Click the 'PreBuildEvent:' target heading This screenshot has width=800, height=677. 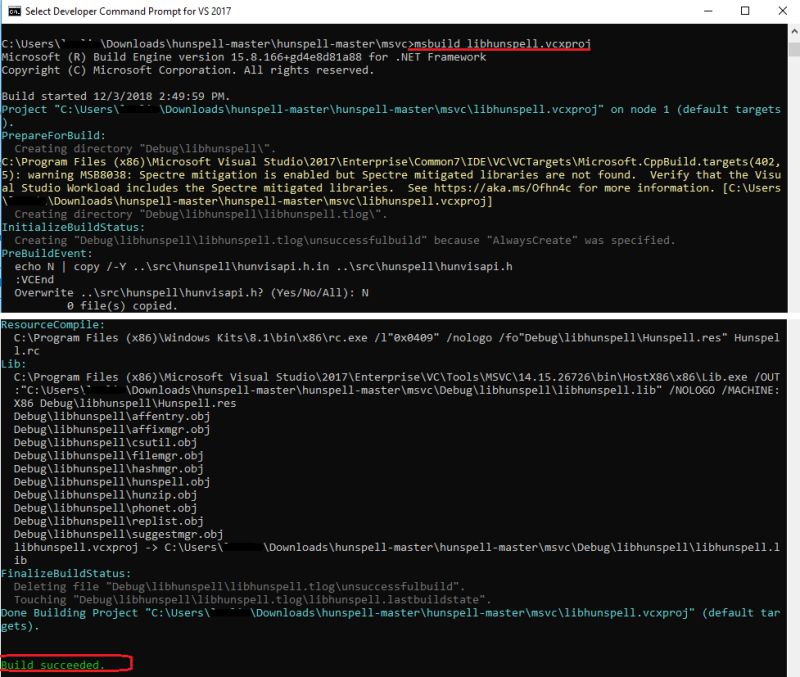point(47,254)
